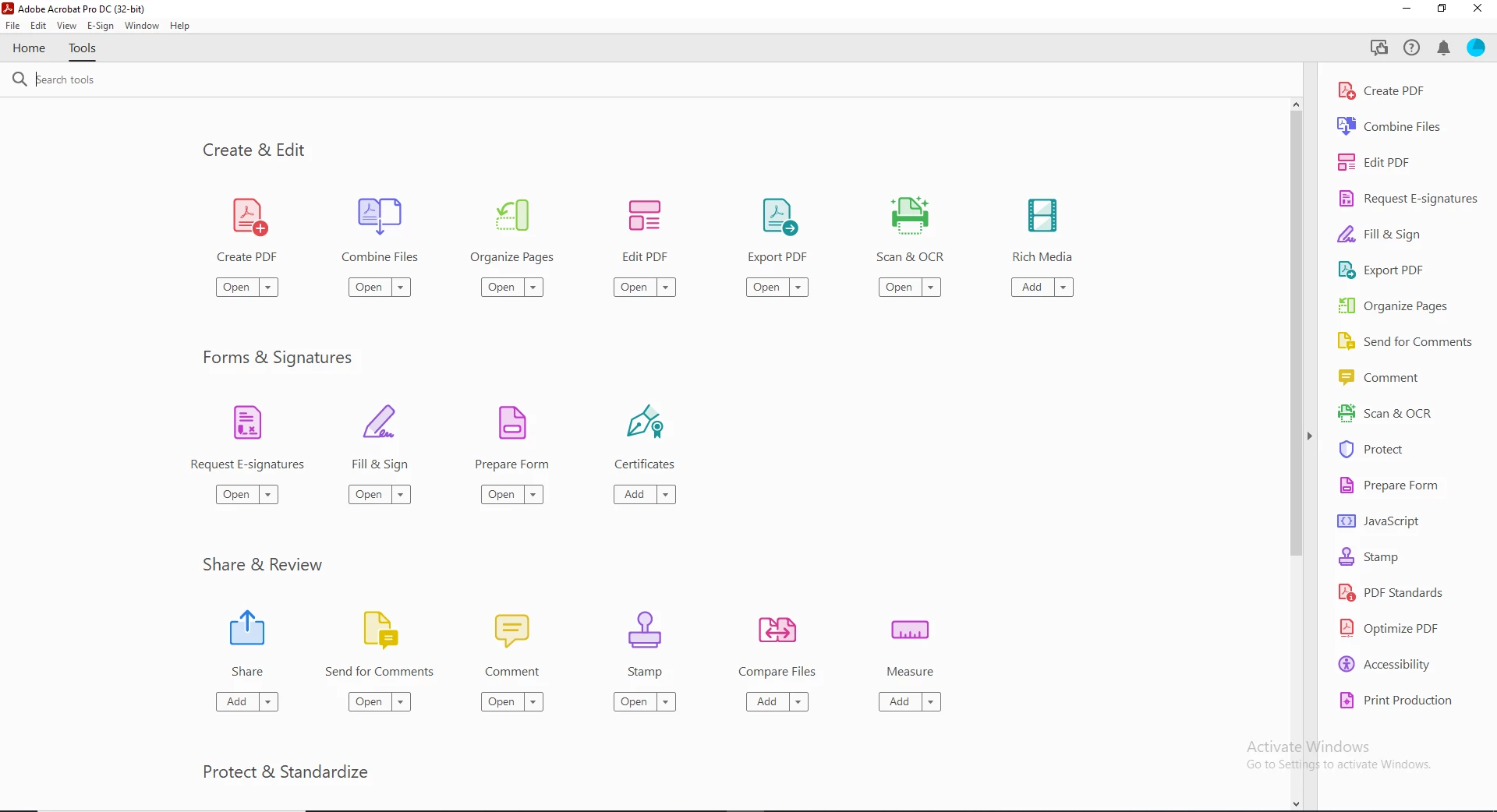Open PDF Standards in the right sidebar
Viewport: 1497px width, 812px height.
coord(1390,593)
